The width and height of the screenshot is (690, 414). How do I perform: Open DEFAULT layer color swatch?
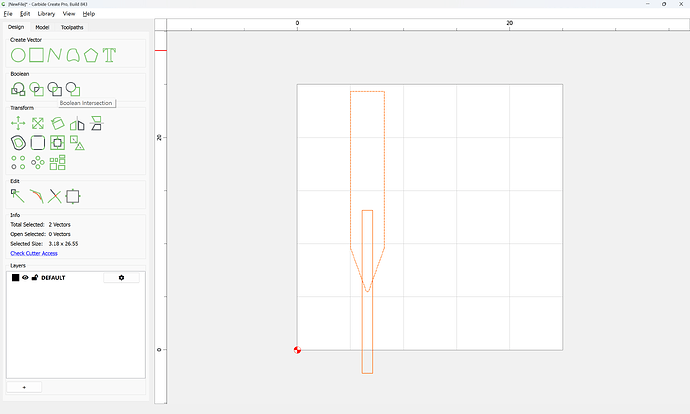pos(15,278)
